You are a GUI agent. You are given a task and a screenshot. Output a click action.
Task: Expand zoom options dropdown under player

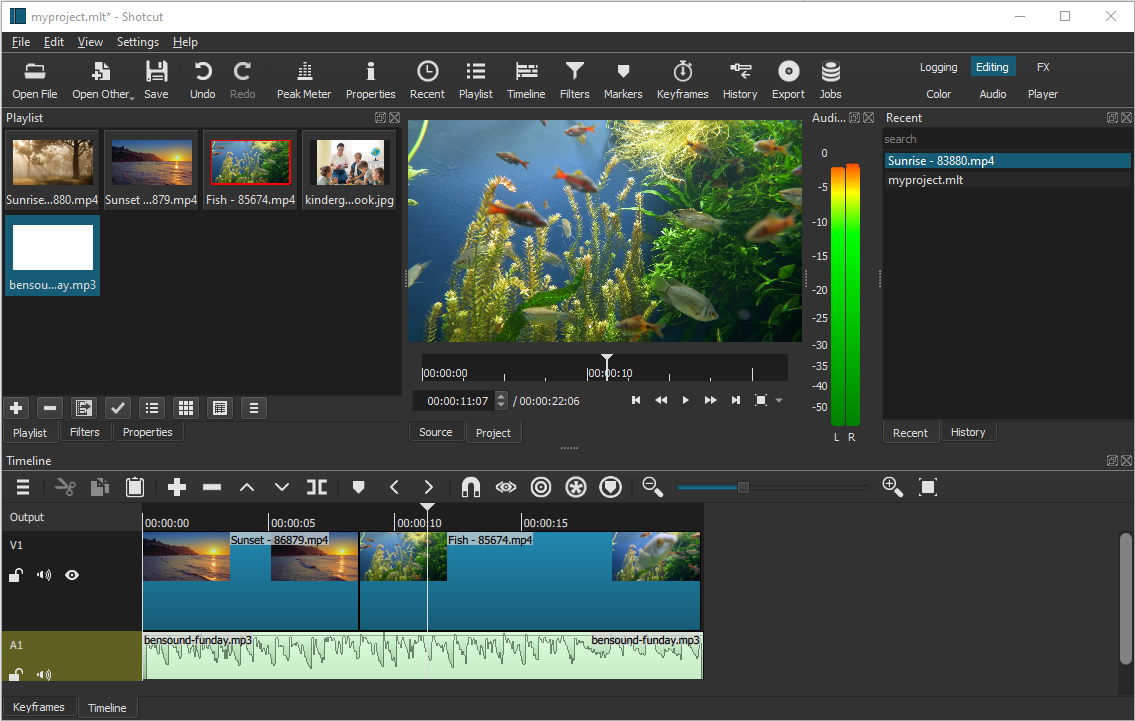(779, 400)
